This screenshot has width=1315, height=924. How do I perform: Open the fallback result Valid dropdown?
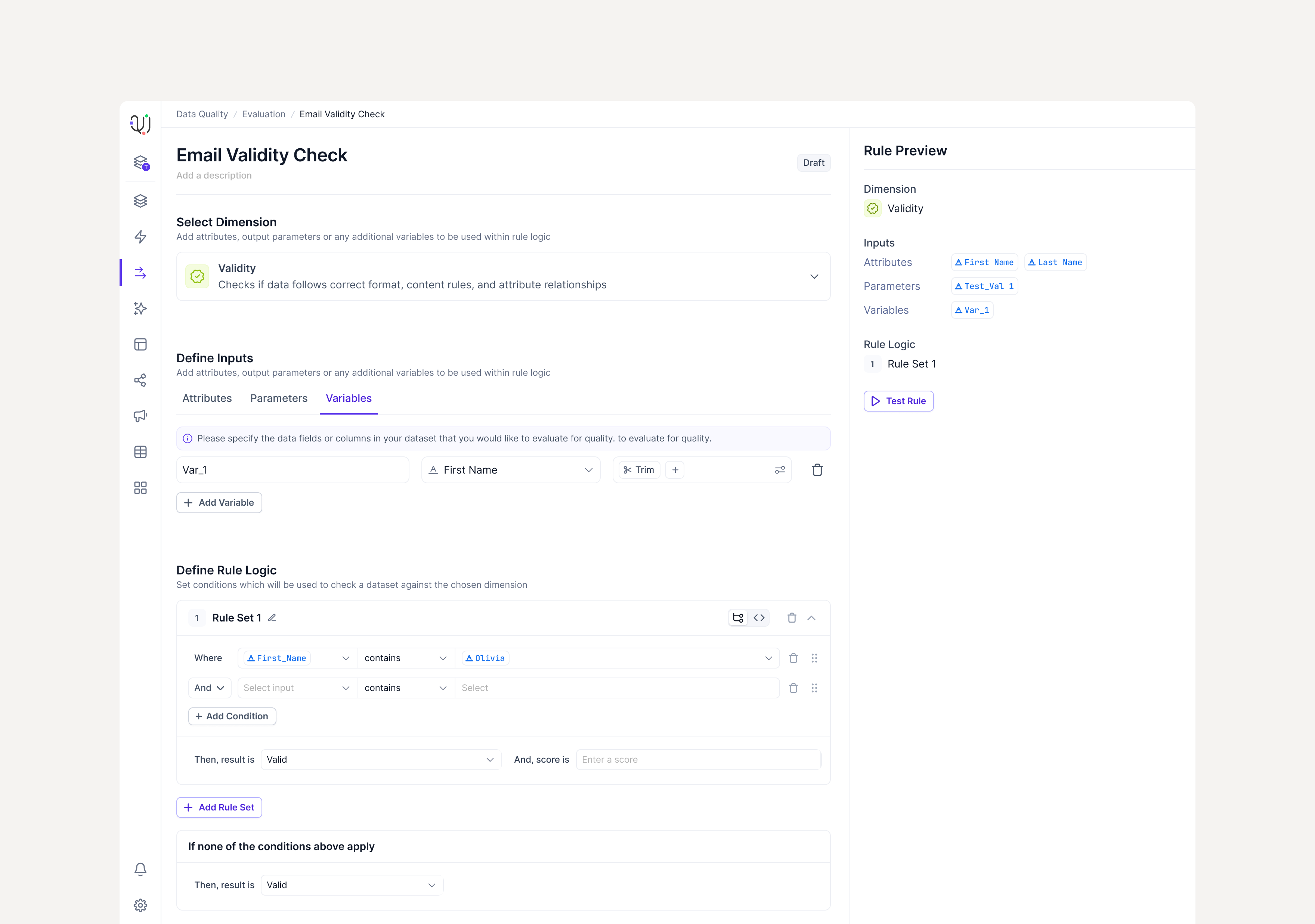coord(352,885)
